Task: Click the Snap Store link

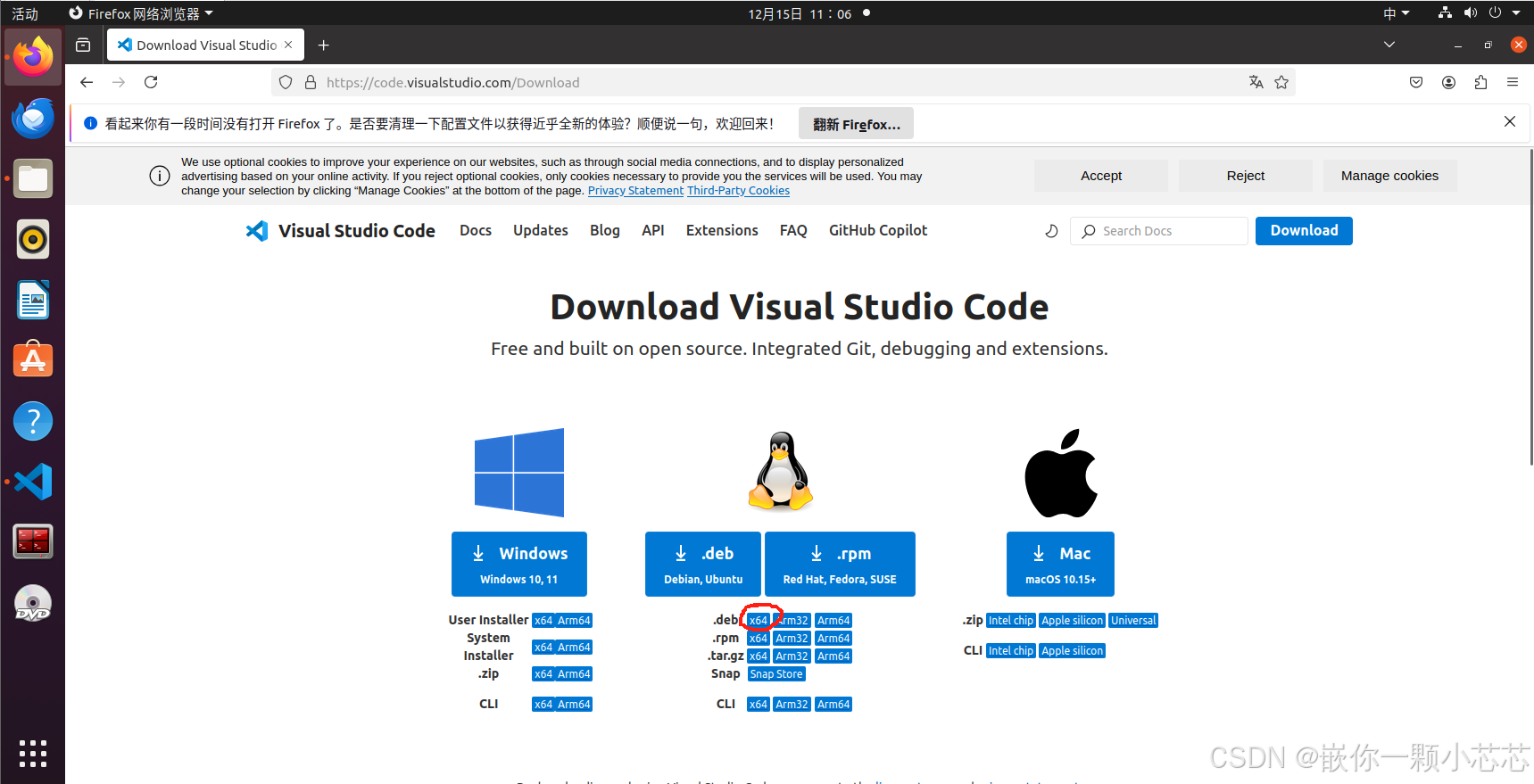Action: [776, 674]
